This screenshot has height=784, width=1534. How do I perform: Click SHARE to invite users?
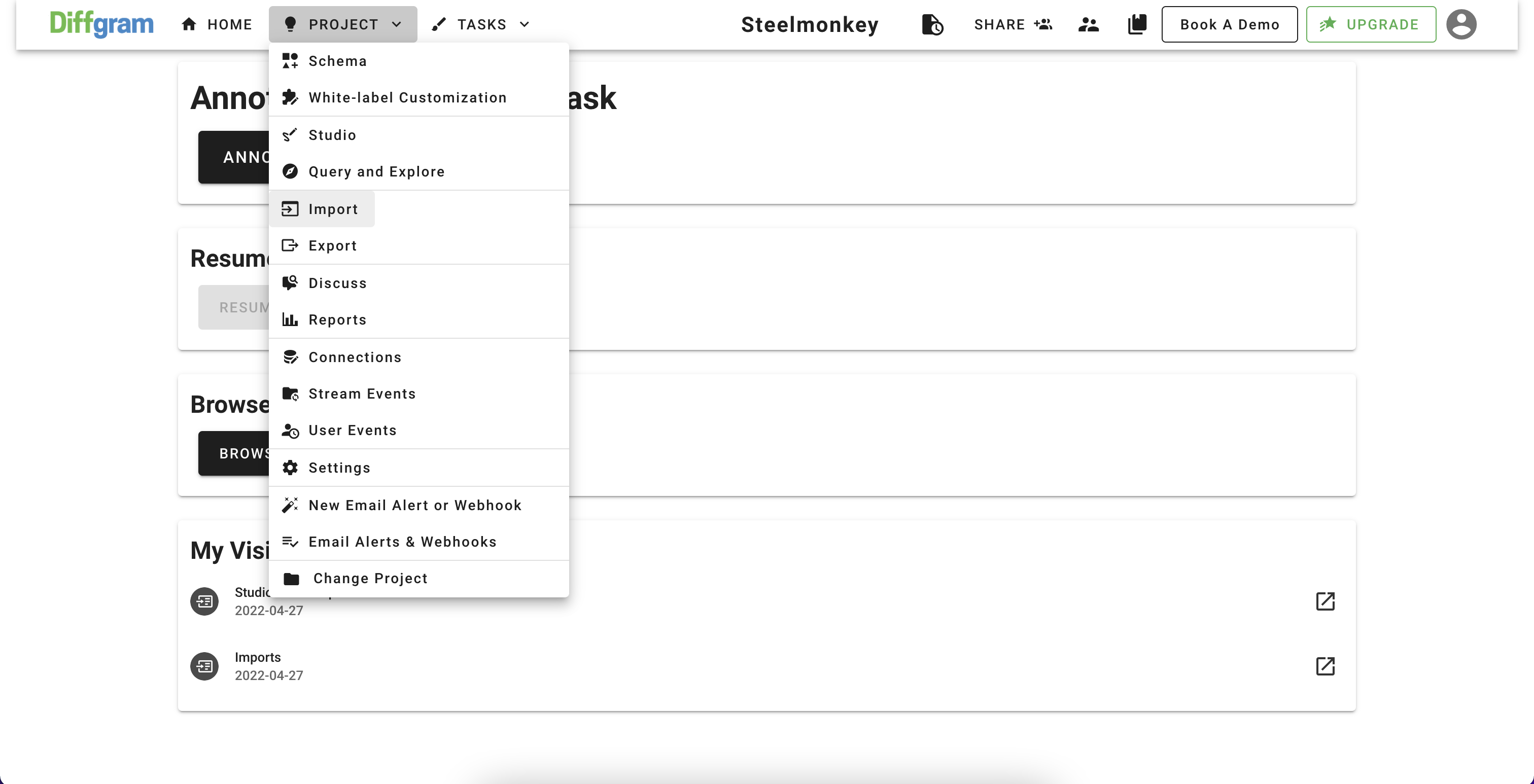pos(1013,24)
